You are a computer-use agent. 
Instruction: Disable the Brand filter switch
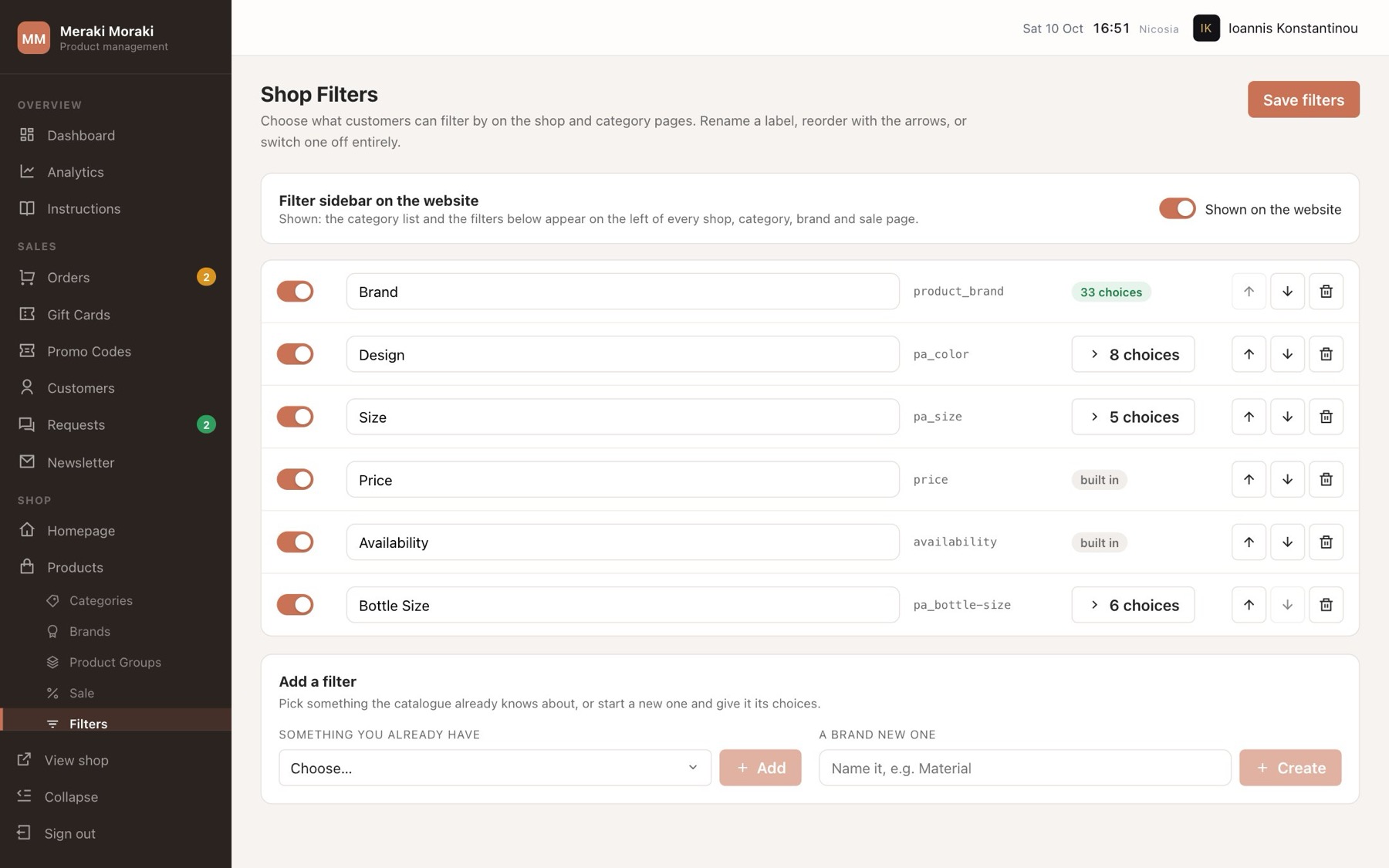click(x=295, y=292)
